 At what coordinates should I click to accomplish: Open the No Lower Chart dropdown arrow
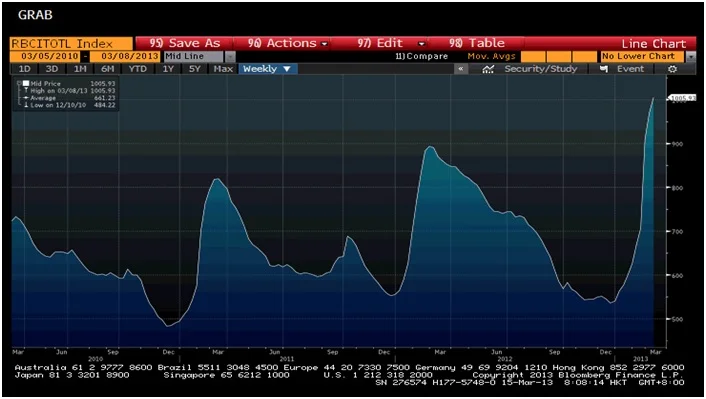coord(691,56)
